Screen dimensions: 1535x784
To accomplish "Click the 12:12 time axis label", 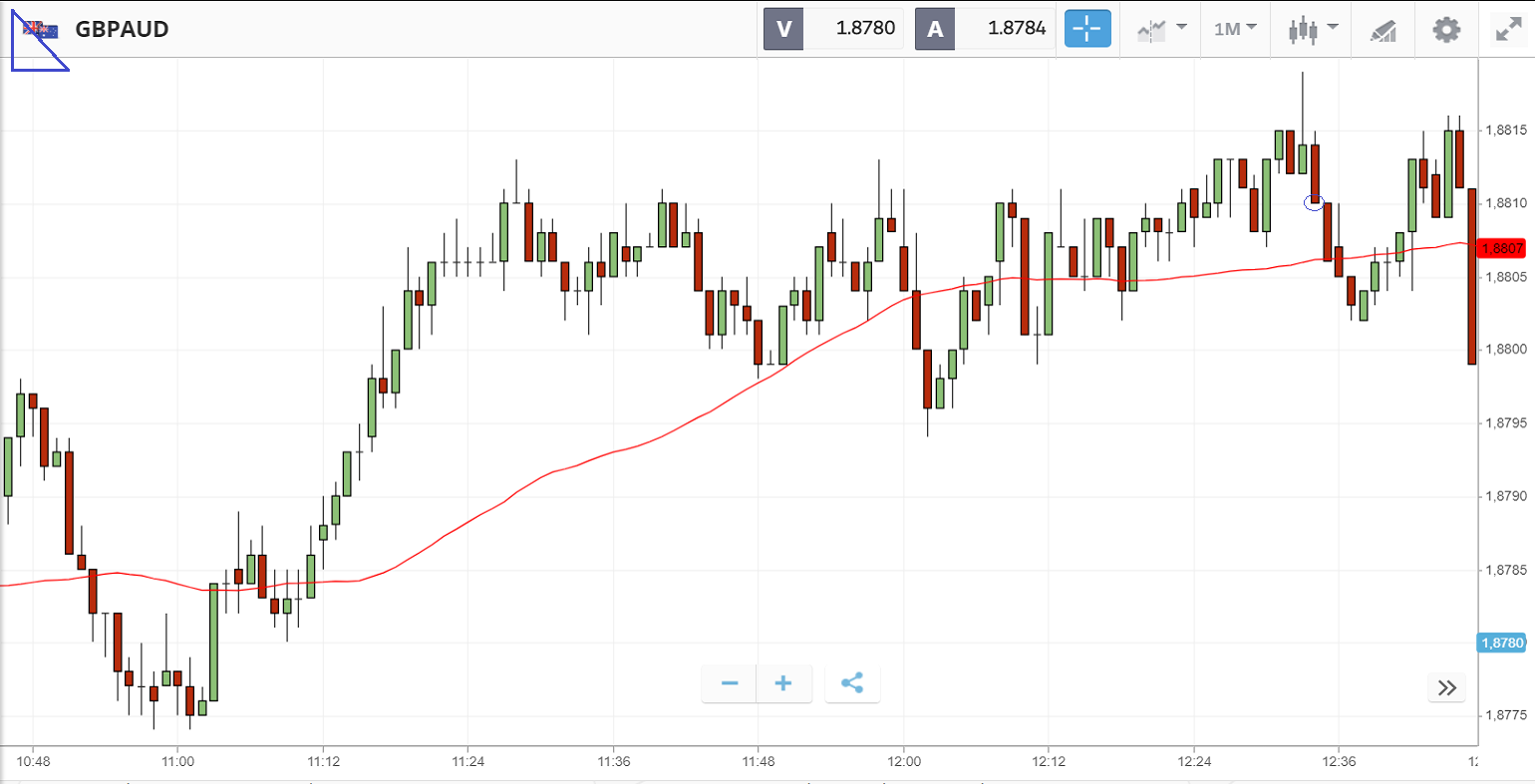I will [x=1049, y=762].
